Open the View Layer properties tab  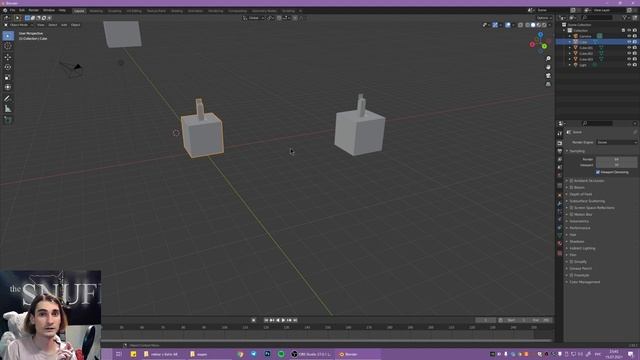point(560,160)
